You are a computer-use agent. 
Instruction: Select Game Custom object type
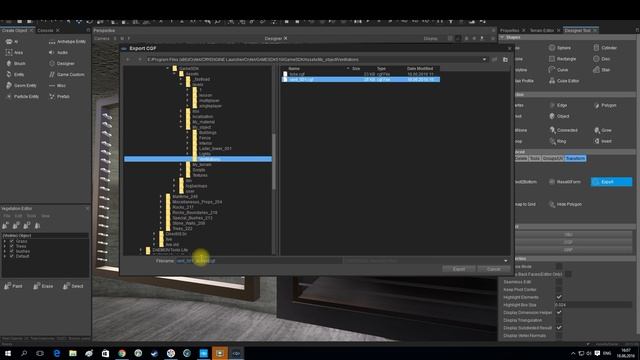[67, 75]
